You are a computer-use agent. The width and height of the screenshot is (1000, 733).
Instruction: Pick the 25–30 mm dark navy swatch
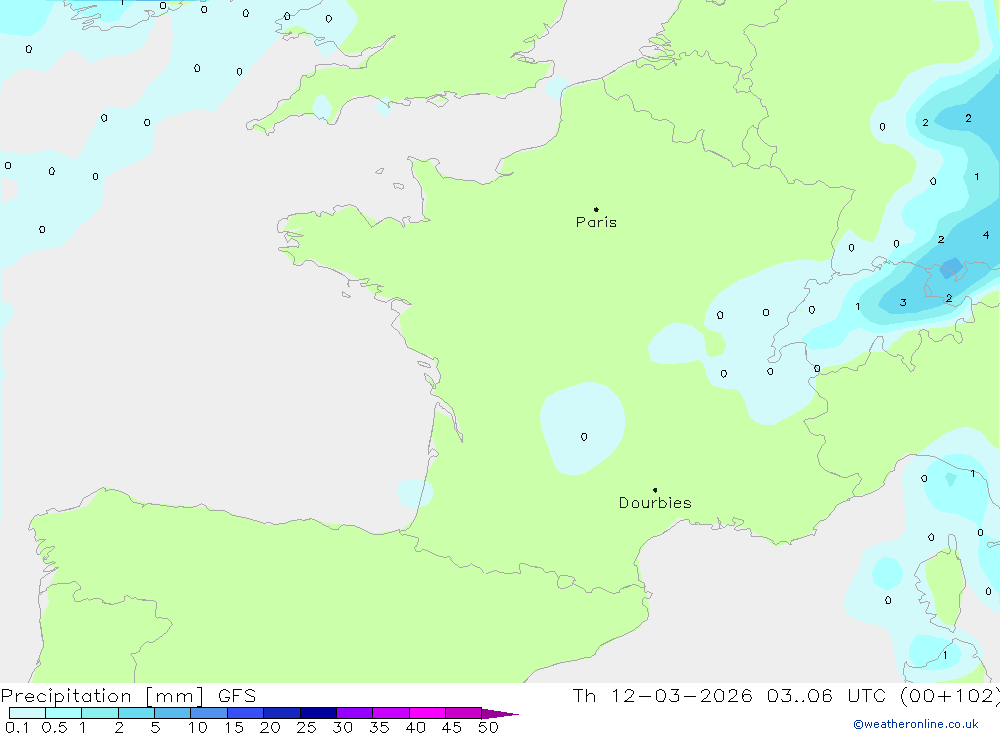[318, 713]
